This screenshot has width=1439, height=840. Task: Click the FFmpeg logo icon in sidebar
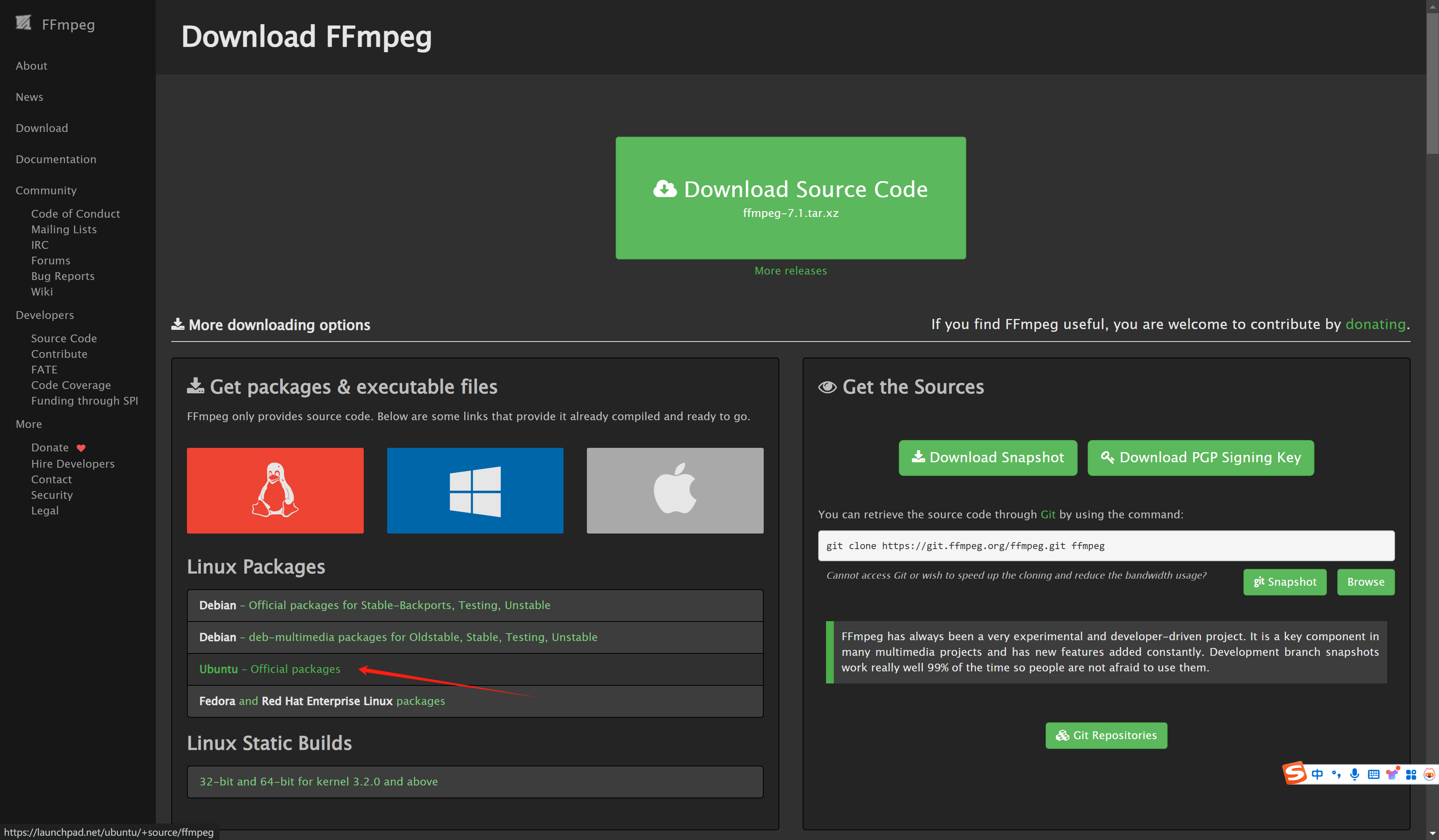(23, 23)
